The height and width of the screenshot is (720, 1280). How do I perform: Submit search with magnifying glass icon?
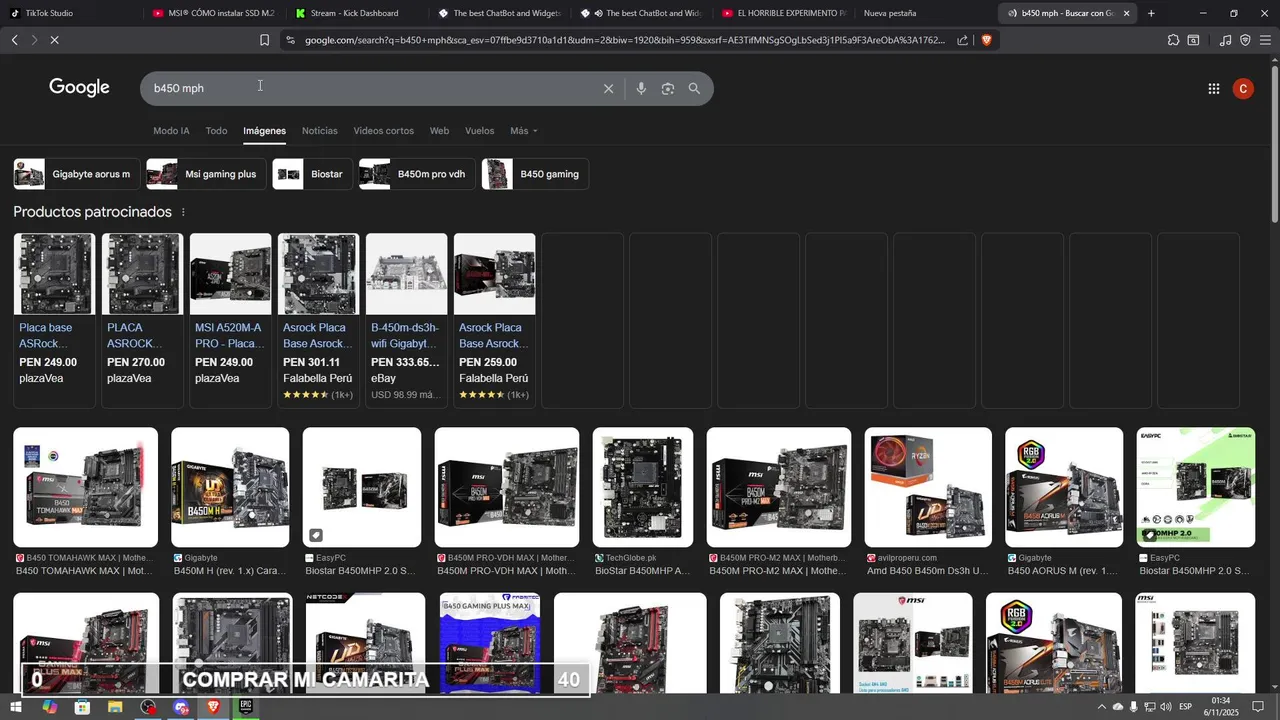click(x=694, y=88)
